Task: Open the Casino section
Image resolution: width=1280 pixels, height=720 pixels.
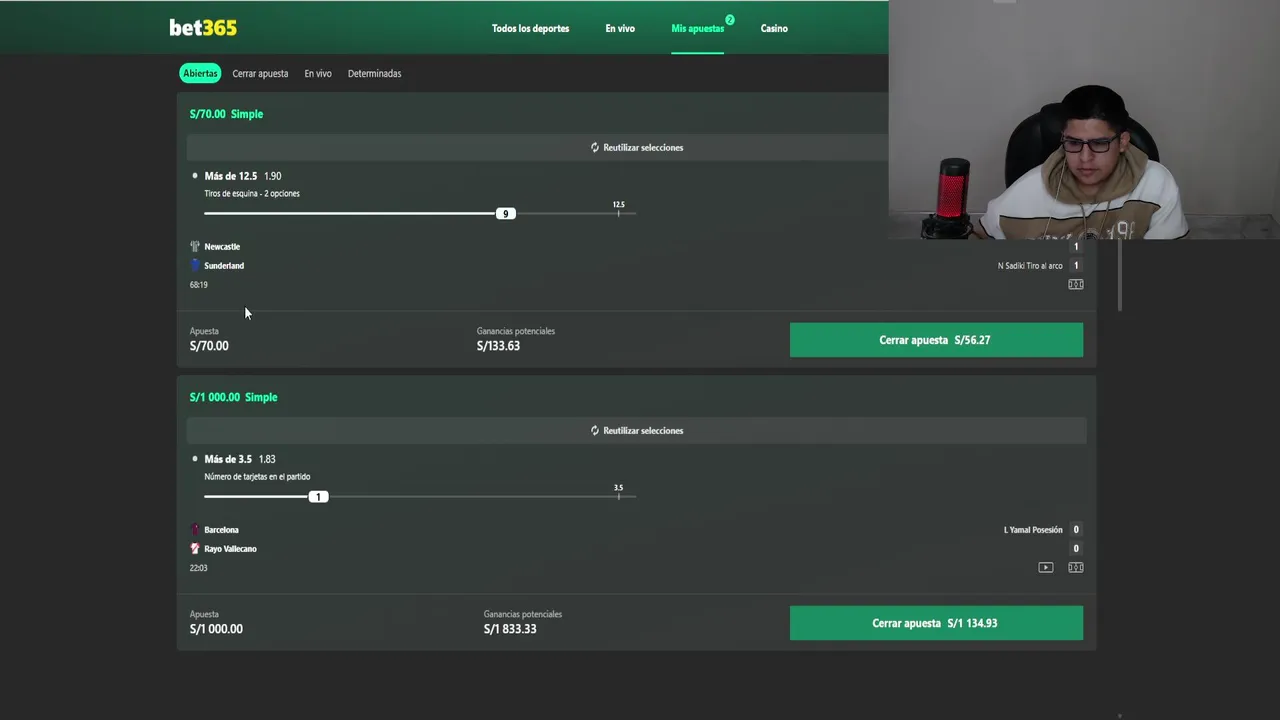Action: coord(774,28)
